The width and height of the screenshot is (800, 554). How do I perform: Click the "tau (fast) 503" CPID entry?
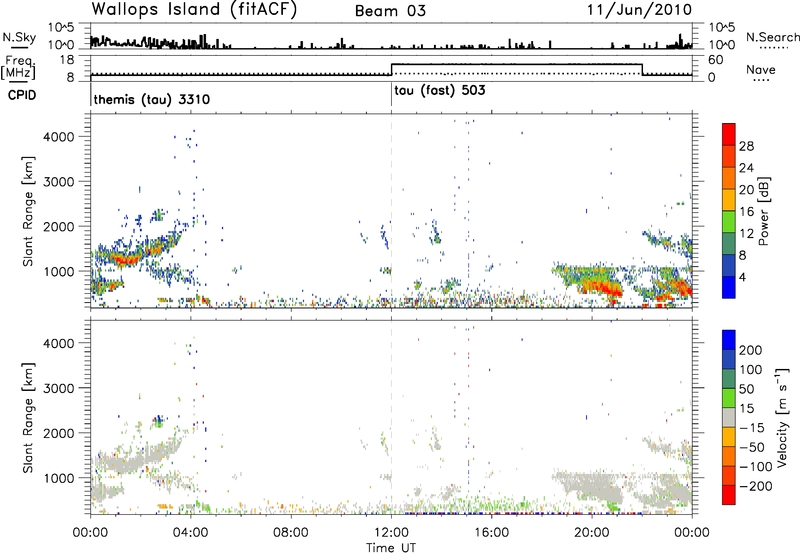[x=440, y=91]
